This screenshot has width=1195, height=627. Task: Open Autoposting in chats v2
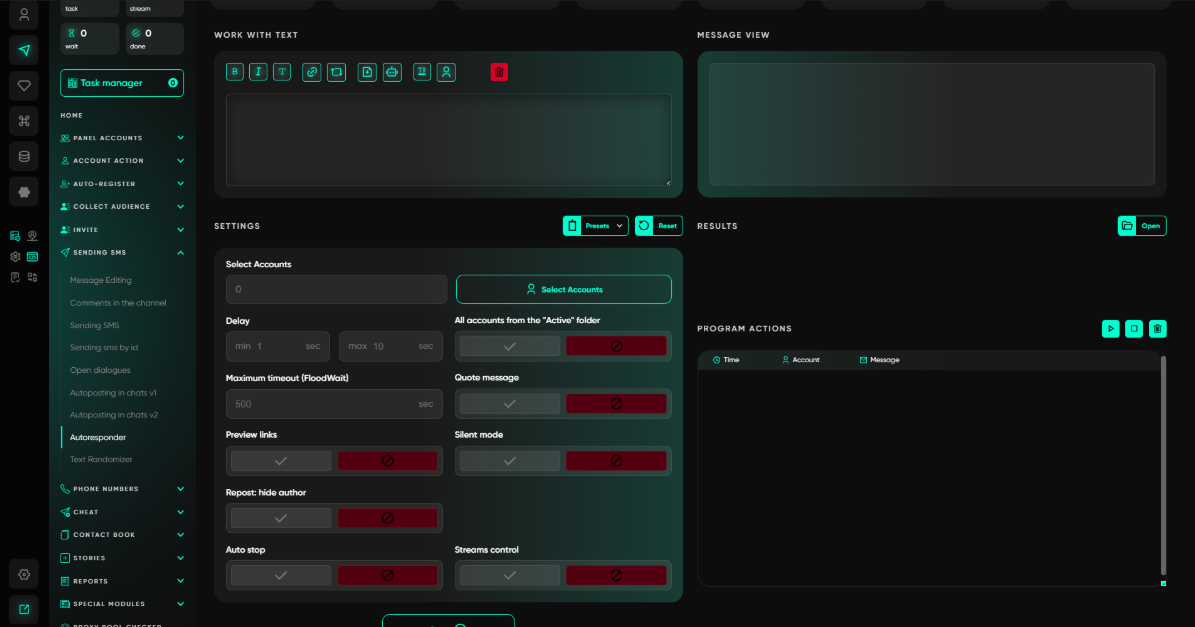click(x=114, y=415)
